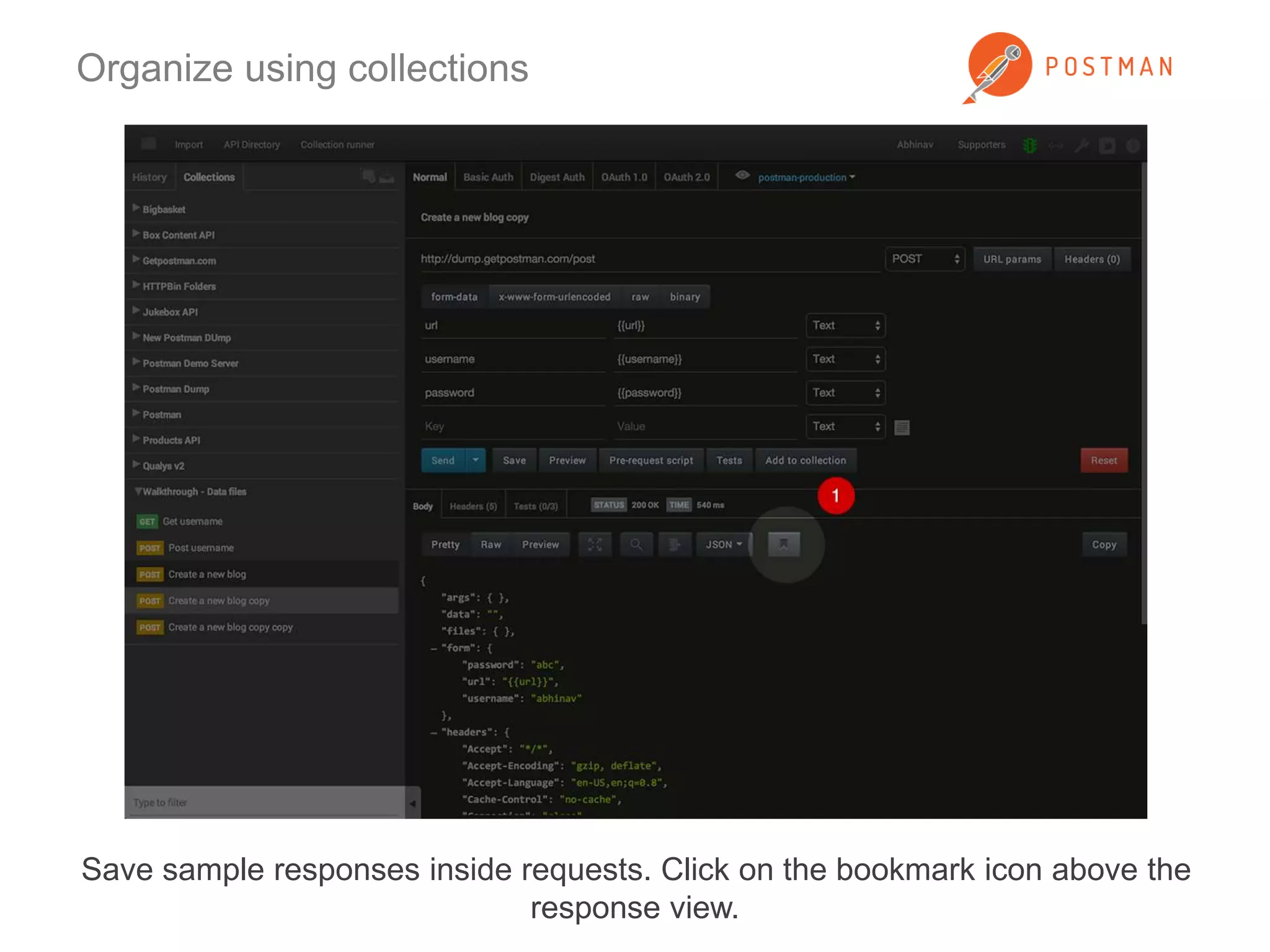Viewport: 1270px width, 952px height.
Task: Click Import in the top bar
Action: click(189, 144)
